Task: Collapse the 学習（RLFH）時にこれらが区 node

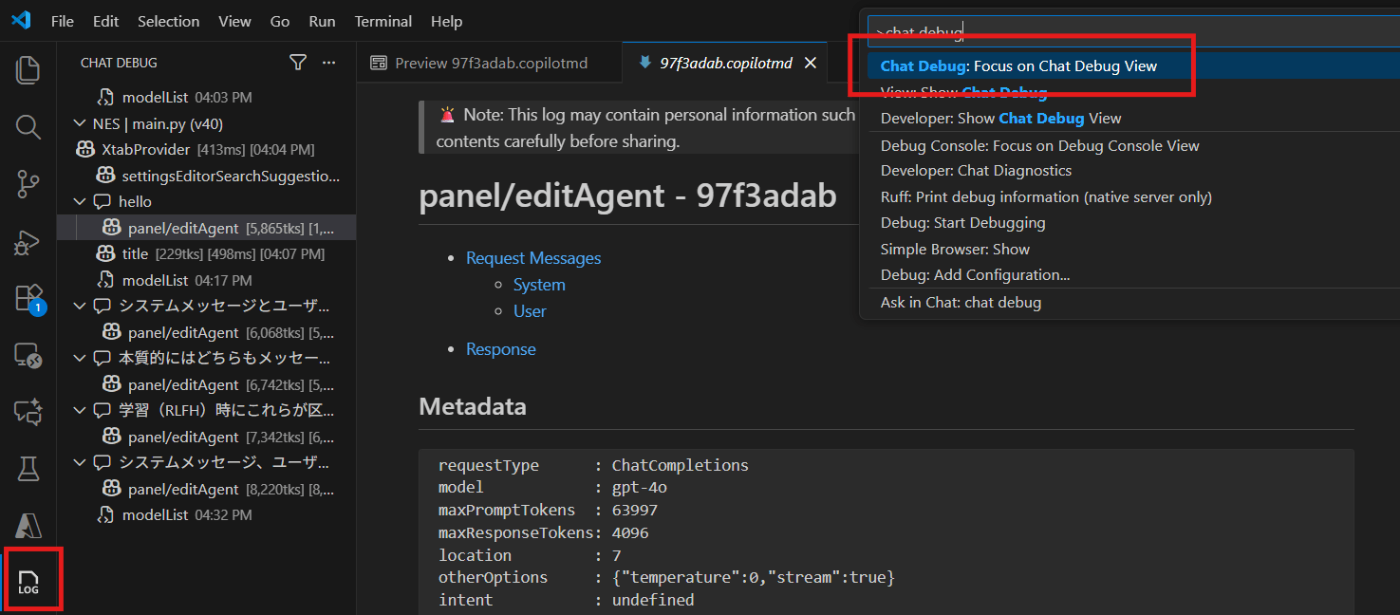Action: pos(81,410)
